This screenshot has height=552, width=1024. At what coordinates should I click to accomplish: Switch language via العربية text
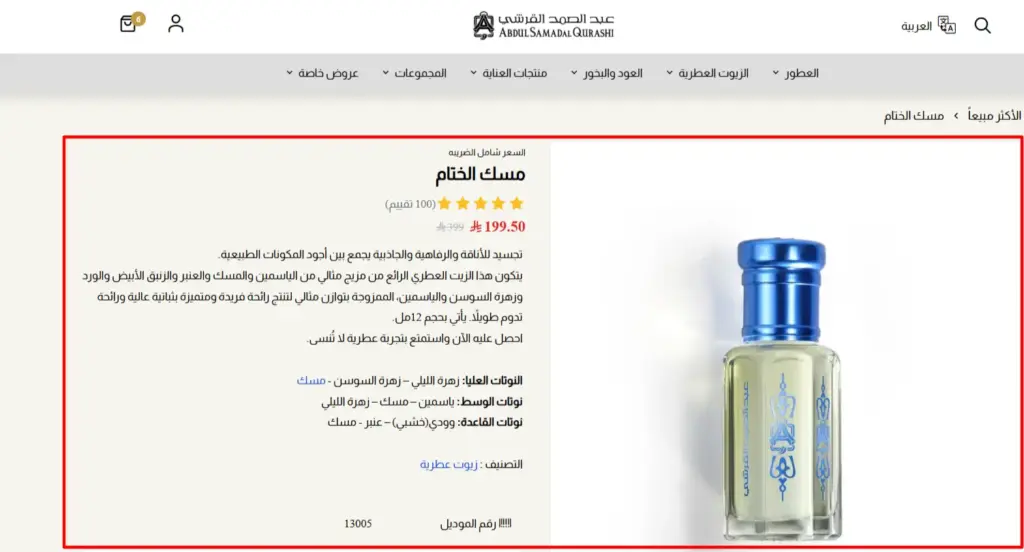916,26
